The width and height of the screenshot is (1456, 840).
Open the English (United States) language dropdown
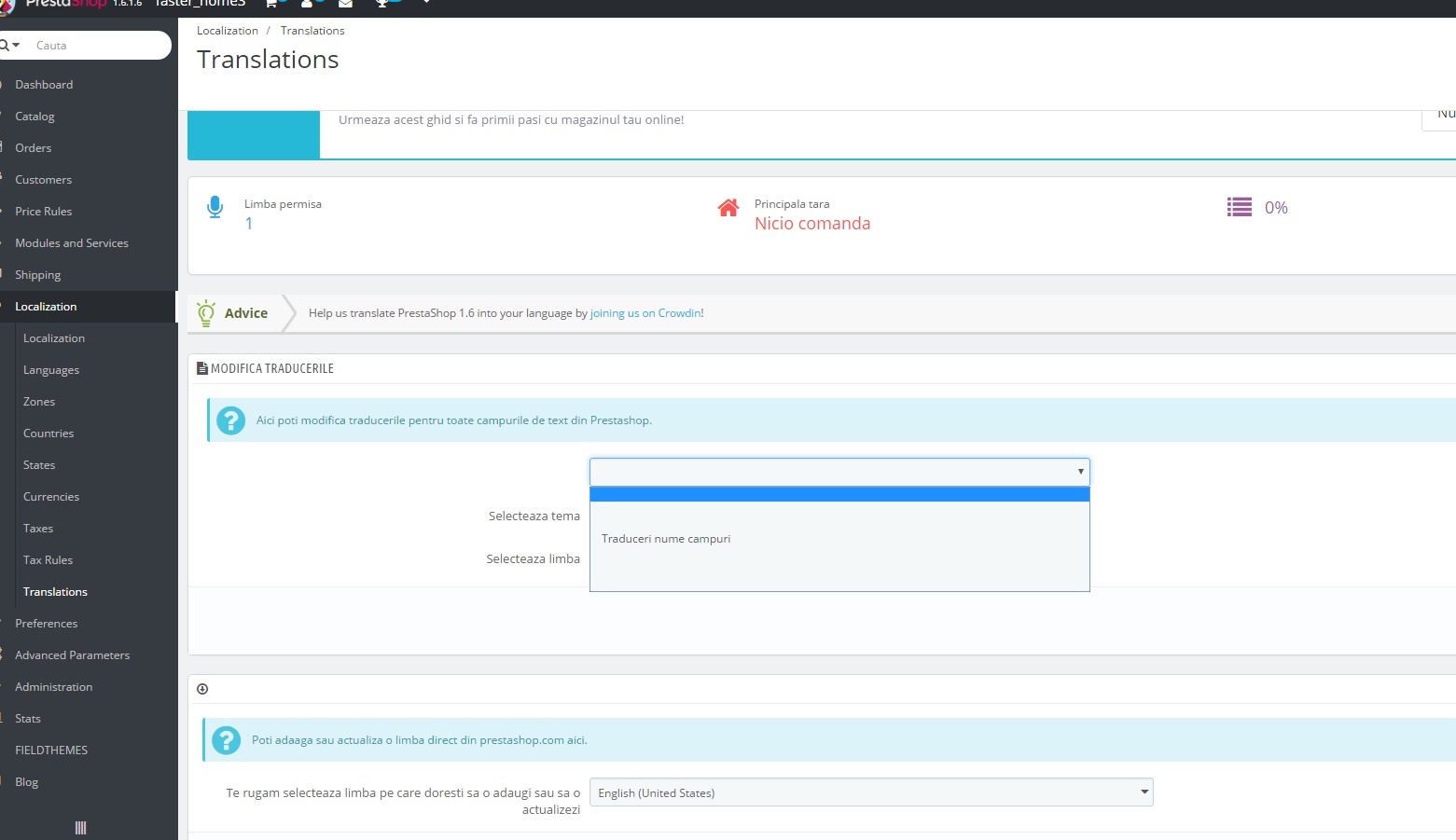[x=871, y=792]
